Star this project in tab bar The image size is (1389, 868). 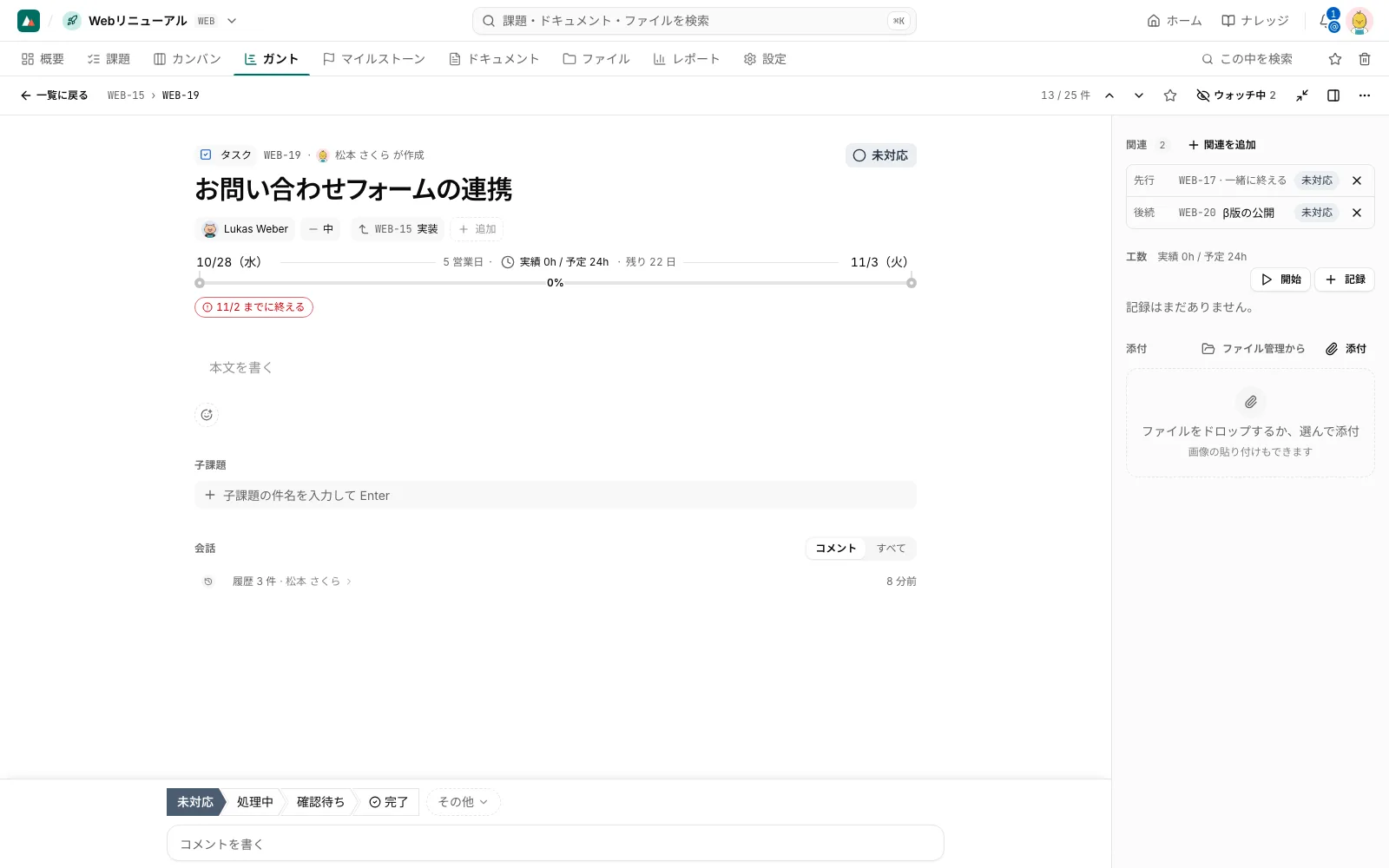click(x=1335, y=59)
